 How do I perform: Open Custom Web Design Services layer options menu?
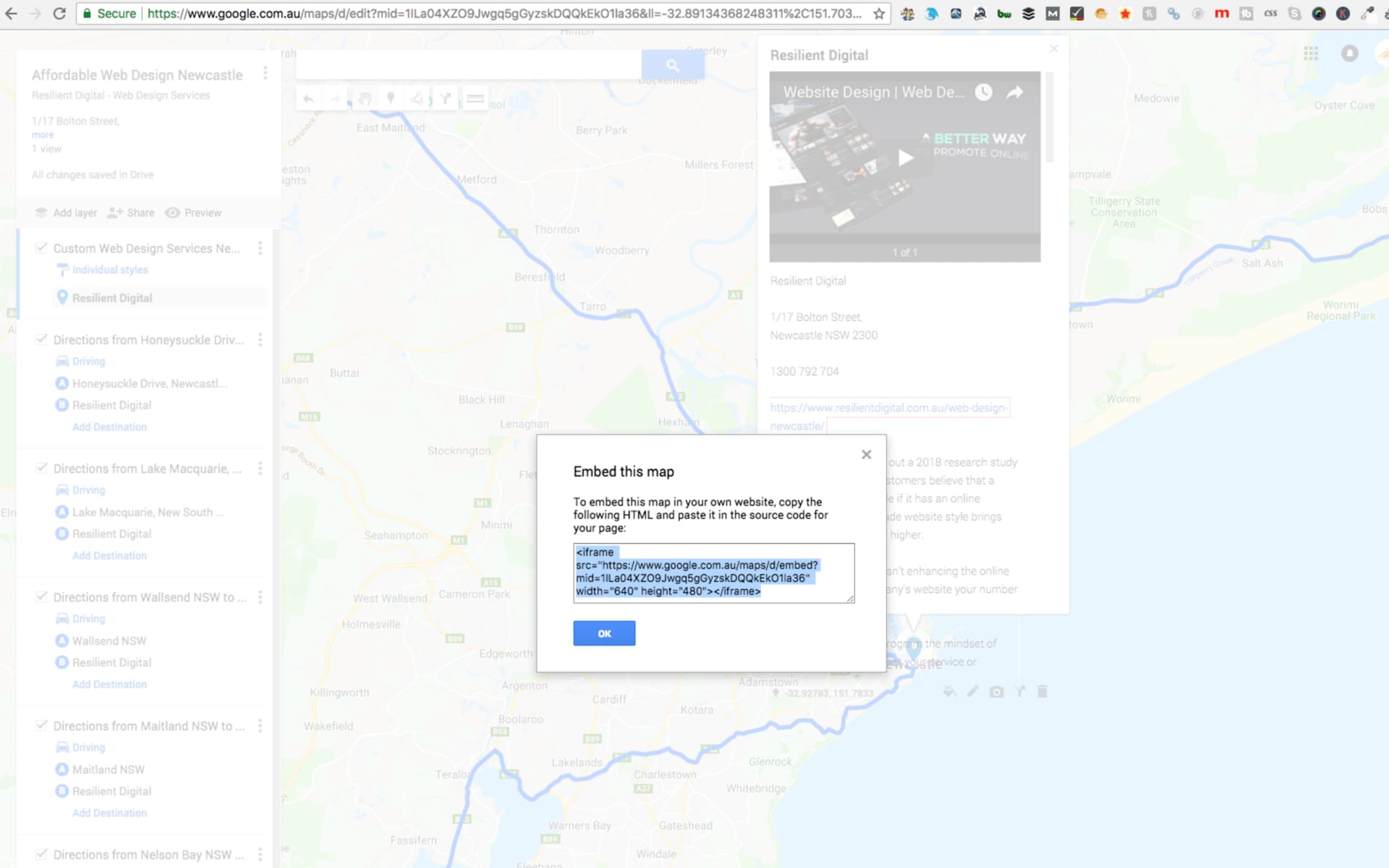click(260, 248)
